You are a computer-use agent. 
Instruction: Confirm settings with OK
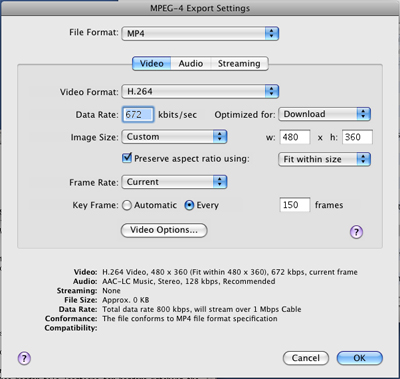(360, 358)
